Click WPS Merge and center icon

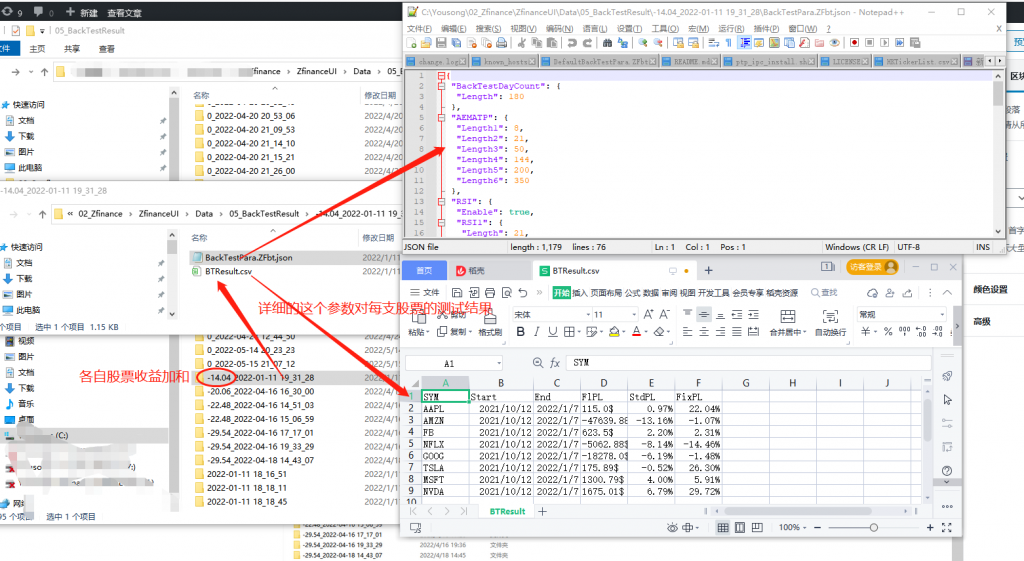pos(788,323)
